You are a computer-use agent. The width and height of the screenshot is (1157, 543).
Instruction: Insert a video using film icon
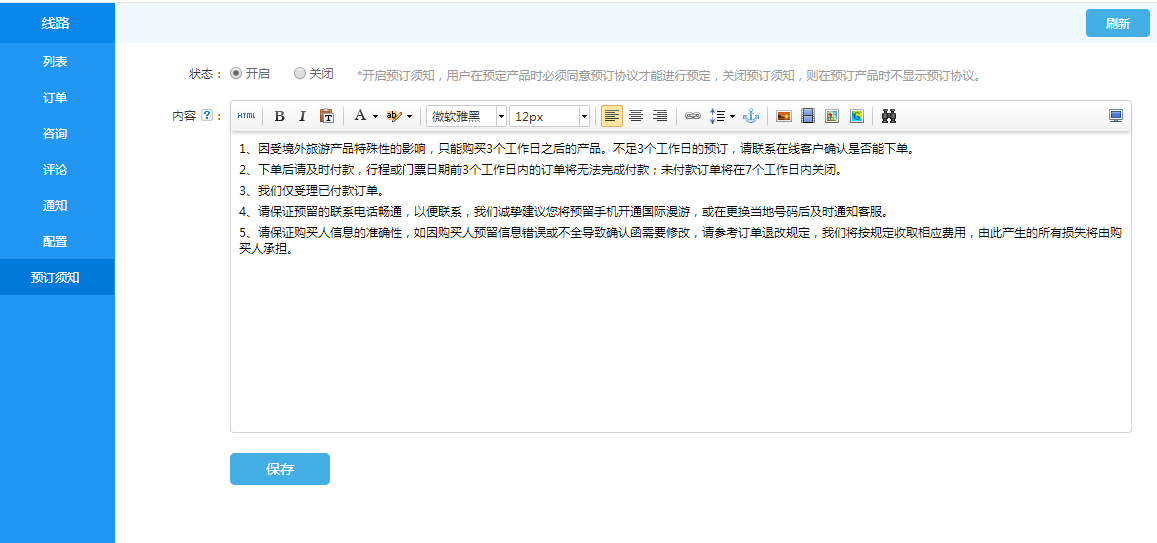(808, 116)
